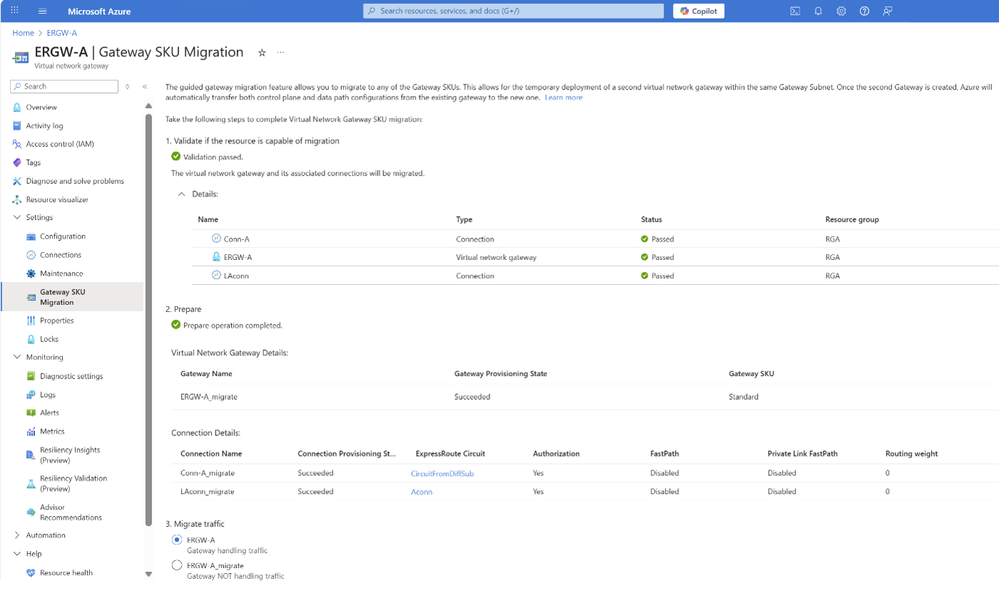Click the sidebar vertical scrollbar thumb
Image resolution: width=999 pixels, height=589 pixels.
pos(148,320)
